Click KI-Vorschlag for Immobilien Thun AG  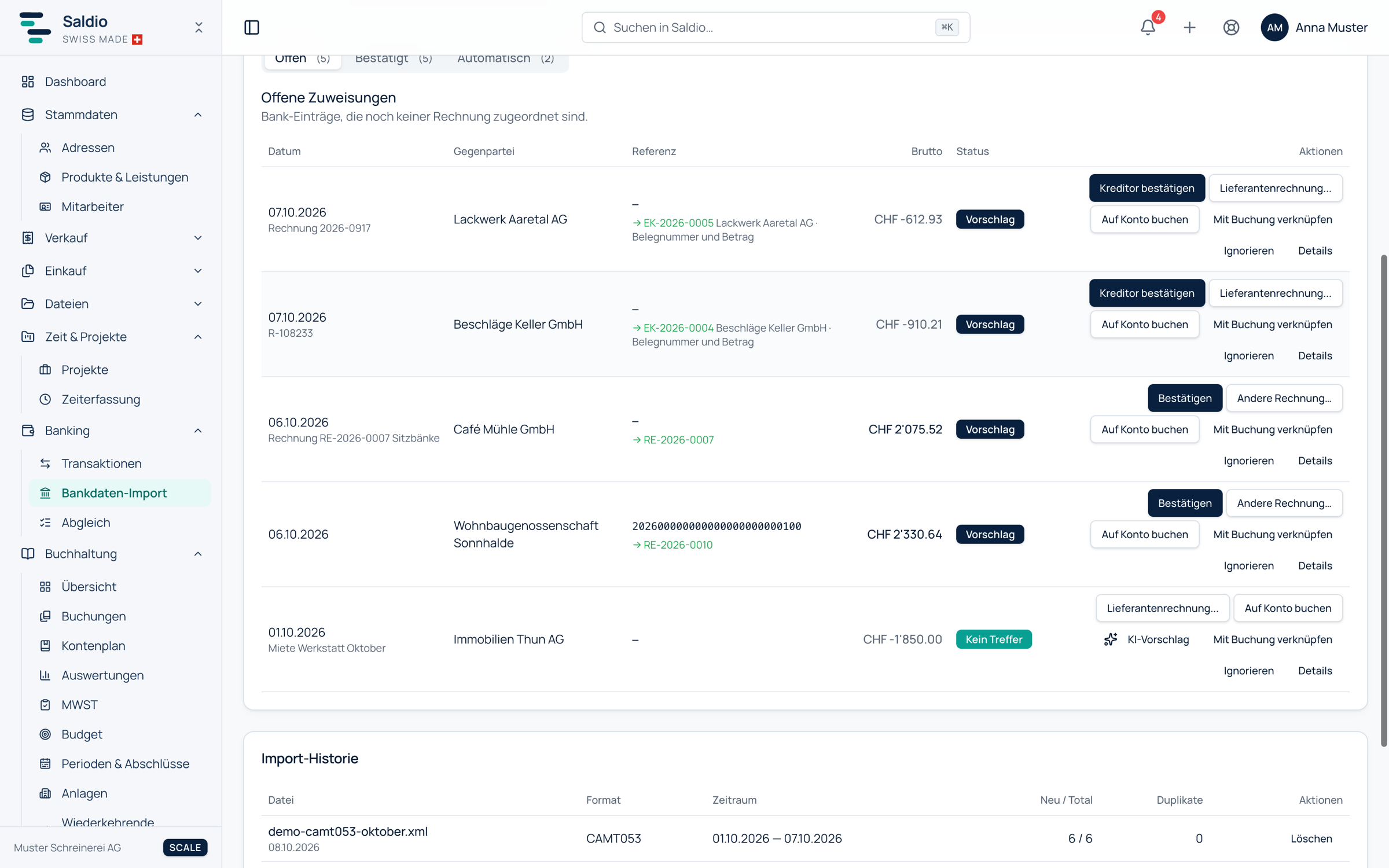pyautogui.click(x=1146, y=639)
